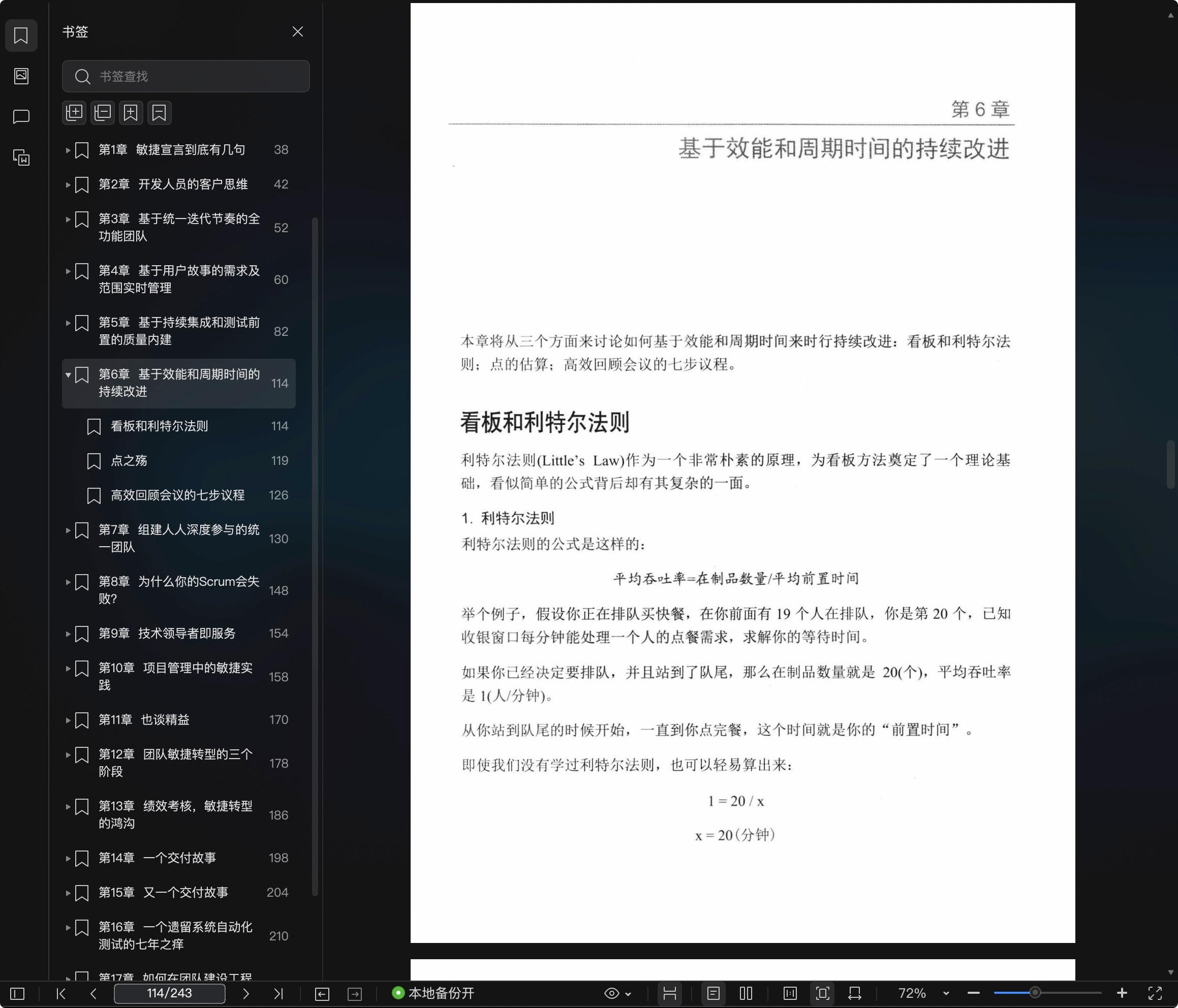Screen dimensions: 1178x1008
Task: Open bookmark 第10章 项目管理中的敏捷实践
Action: [178, 677]
